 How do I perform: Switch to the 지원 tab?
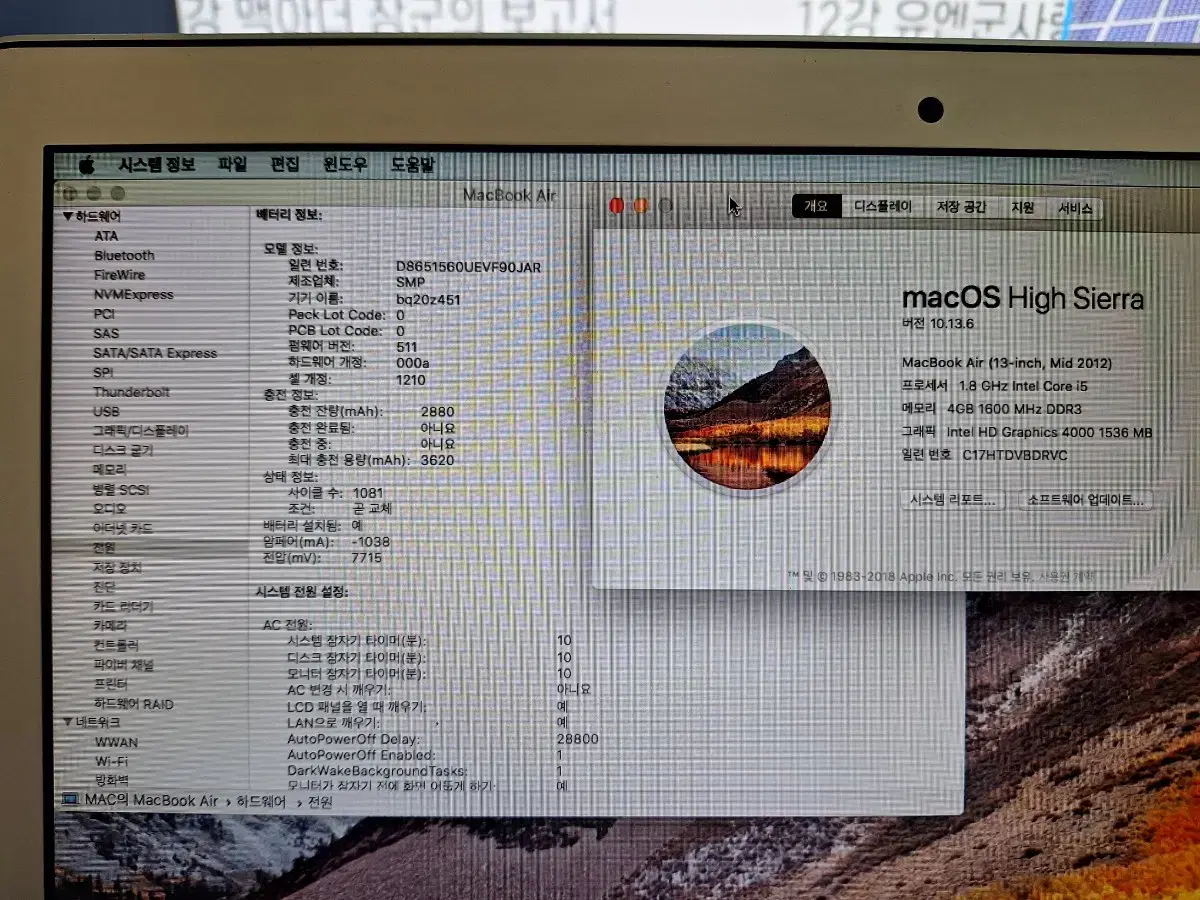(x=1022, y=207)
